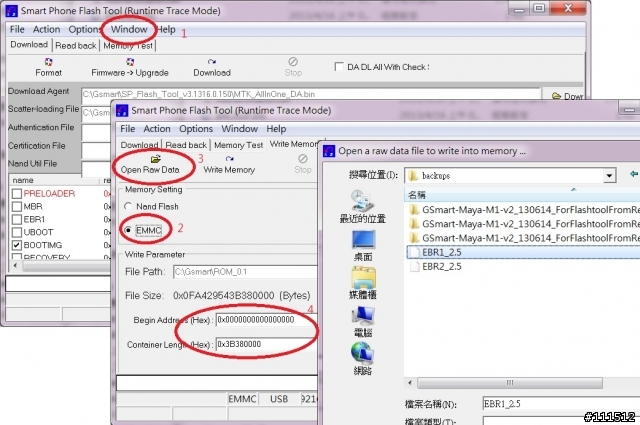640x425 pixels.
Task: Click the 名稱 column header to sort
Action: pos(417,195)
